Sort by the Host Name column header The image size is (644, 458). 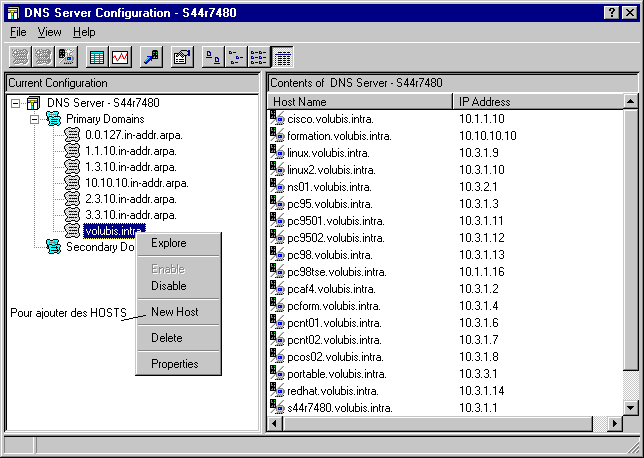pyautogui.click(x=360, y=102)
